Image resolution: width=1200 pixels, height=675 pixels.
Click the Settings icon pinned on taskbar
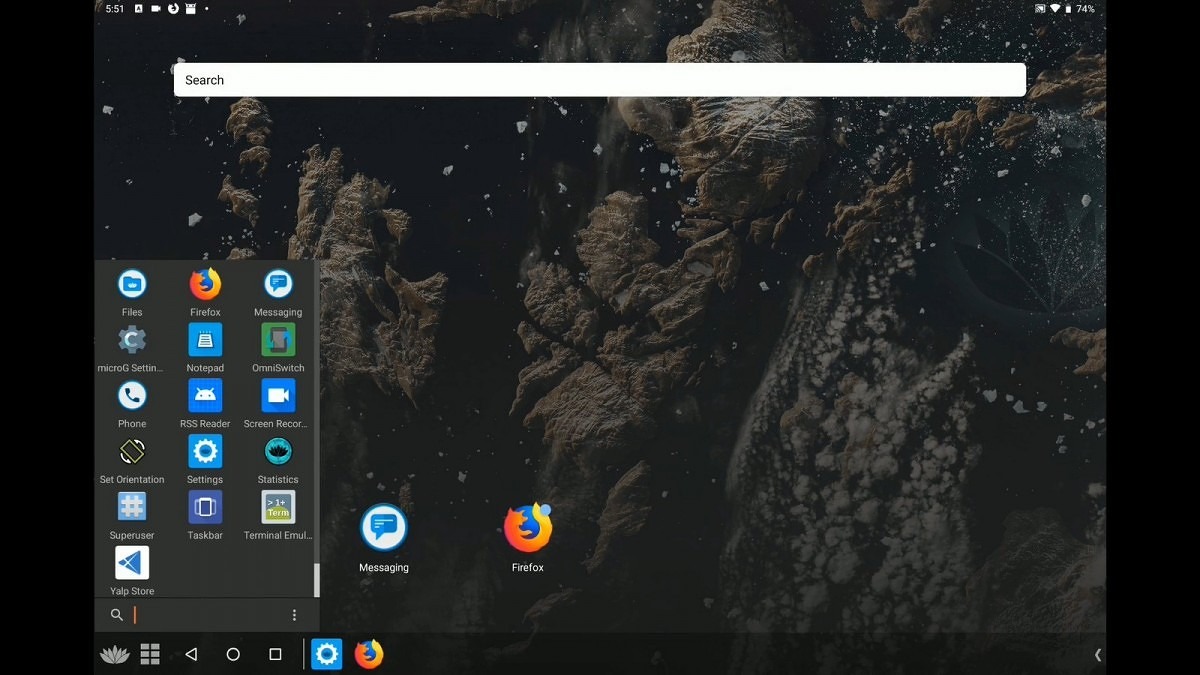tap(327, 655)
